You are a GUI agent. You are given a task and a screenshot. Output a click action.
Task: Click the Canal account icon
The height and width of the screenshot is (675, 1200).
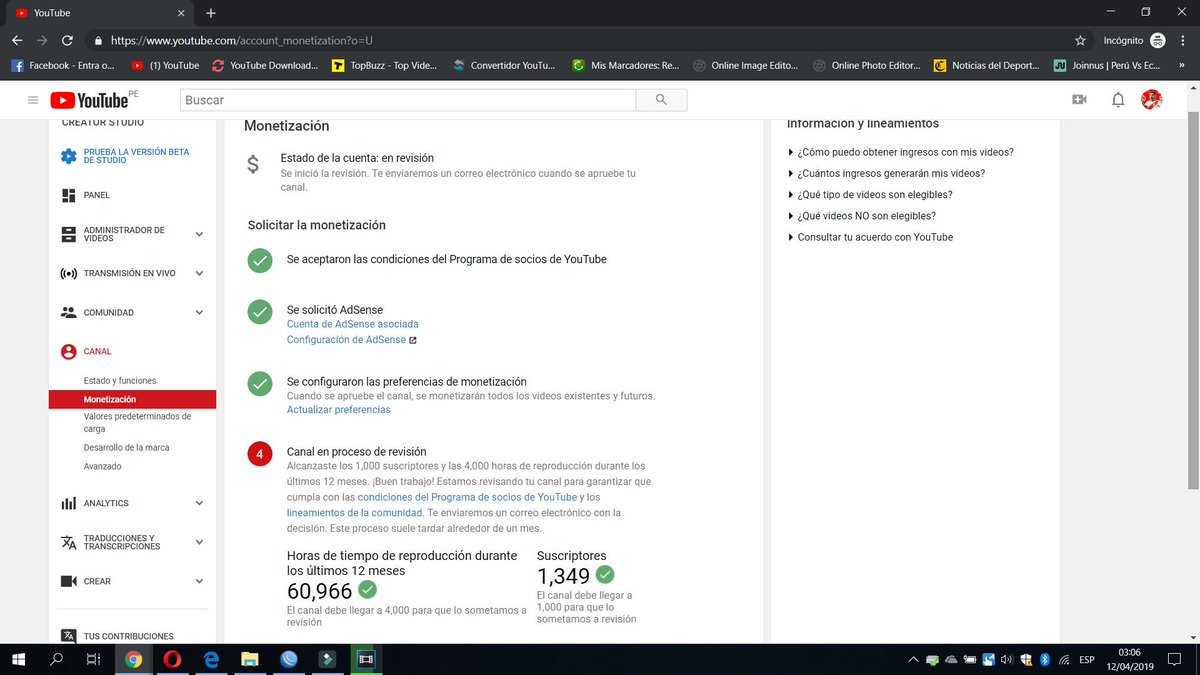click(68, 352)
